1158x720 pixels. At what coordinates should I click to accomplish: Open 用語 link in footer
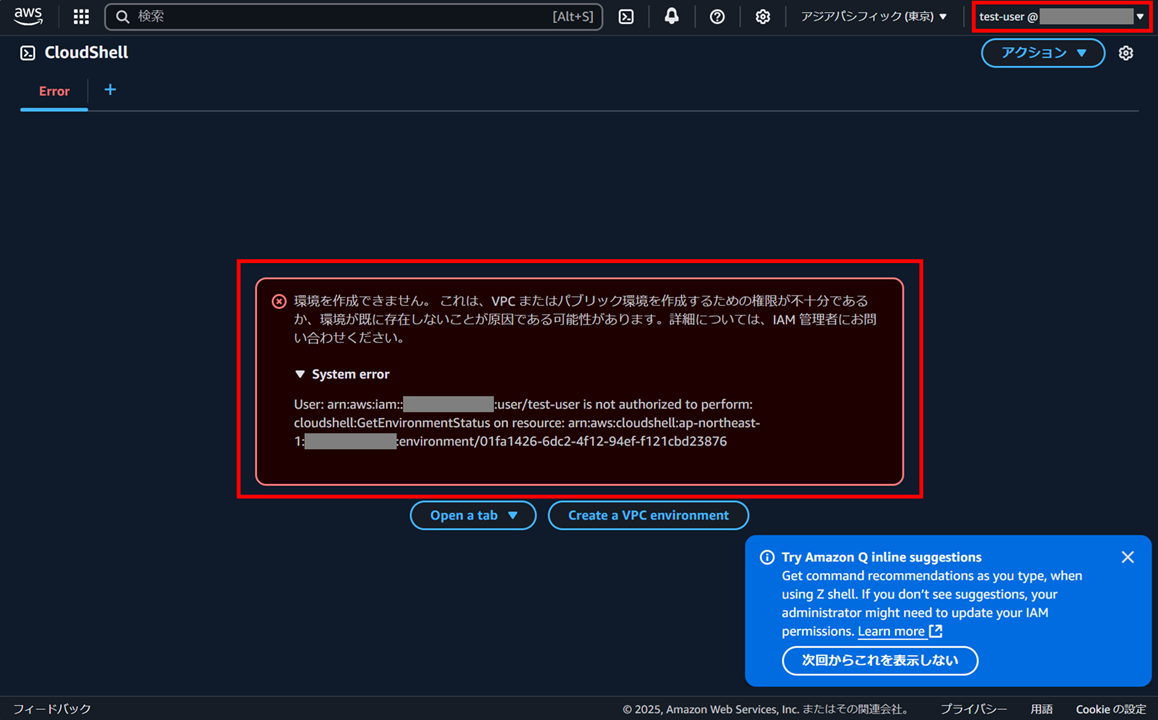coord(1041,709)
